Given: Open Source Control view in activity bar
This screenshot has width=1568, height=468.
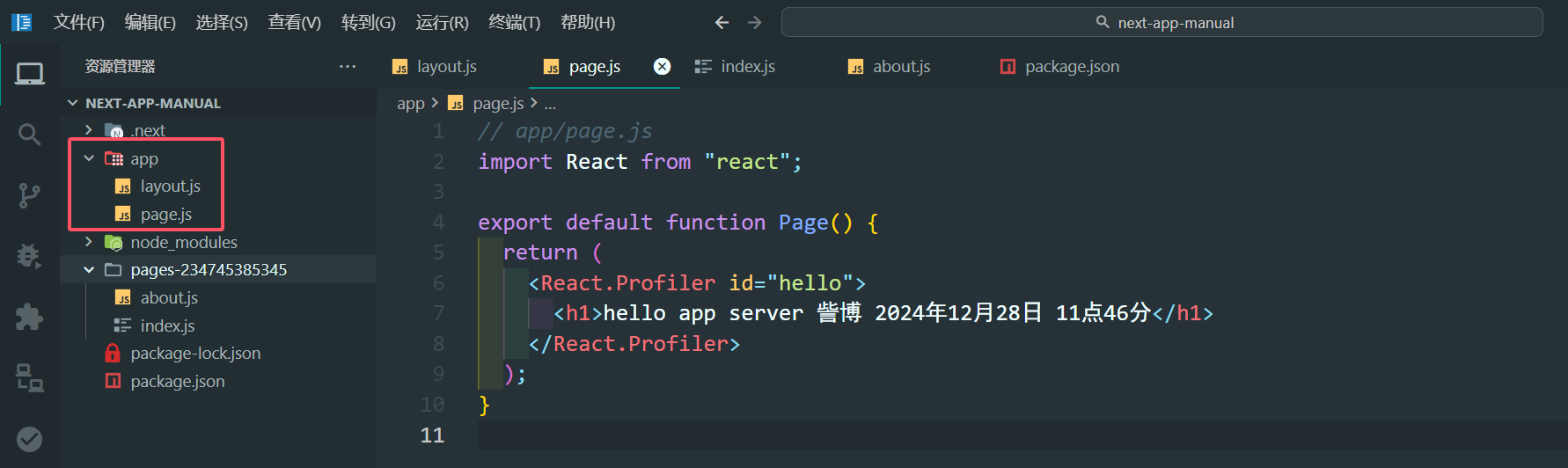Looking at the screenshot, I should click(30, 195).
